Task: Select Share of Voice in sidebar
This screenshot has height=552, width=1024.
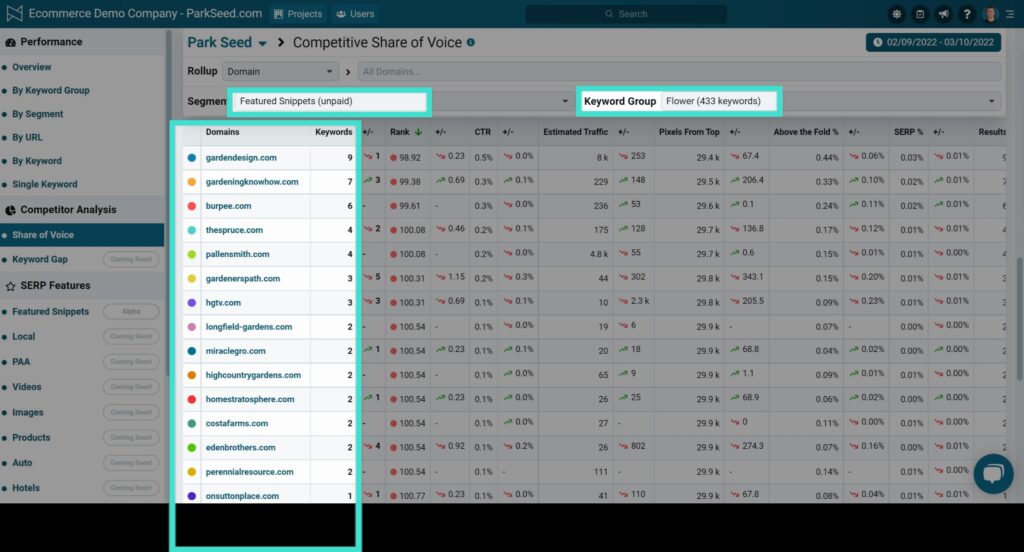Action: point(82,235)
